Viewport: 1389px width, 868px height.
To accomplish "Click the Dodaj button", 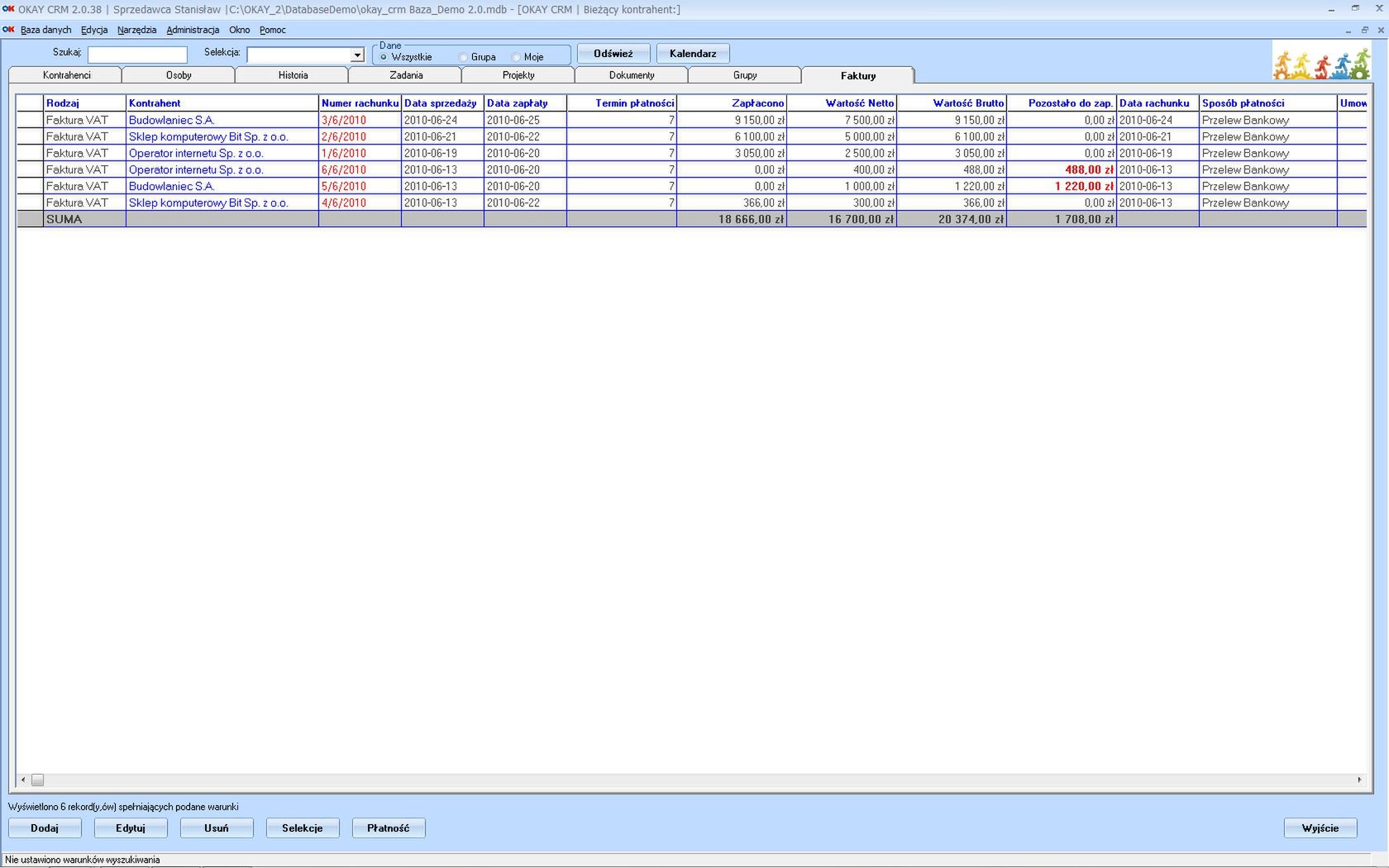I will (45, 828).
